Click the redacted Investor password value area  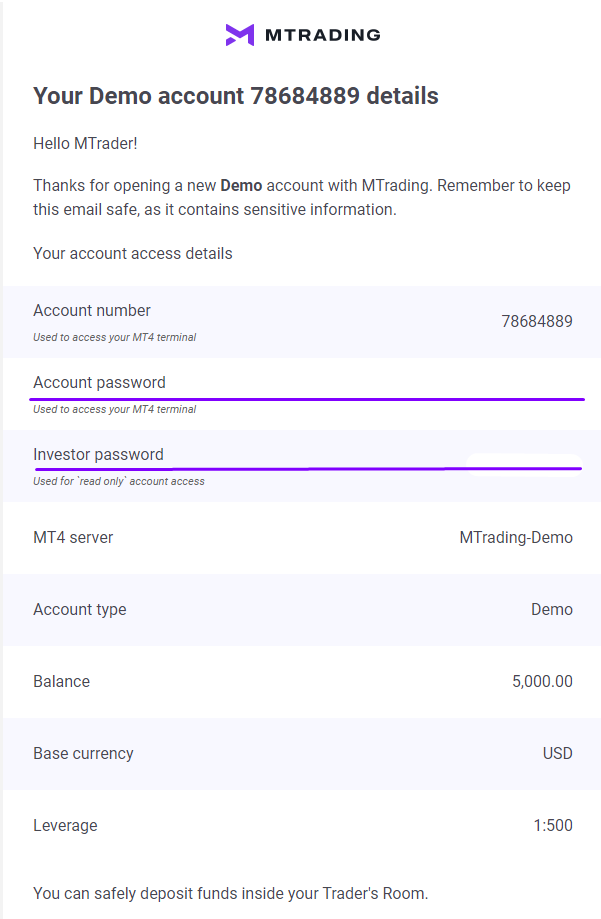click(x=524, y=465)
